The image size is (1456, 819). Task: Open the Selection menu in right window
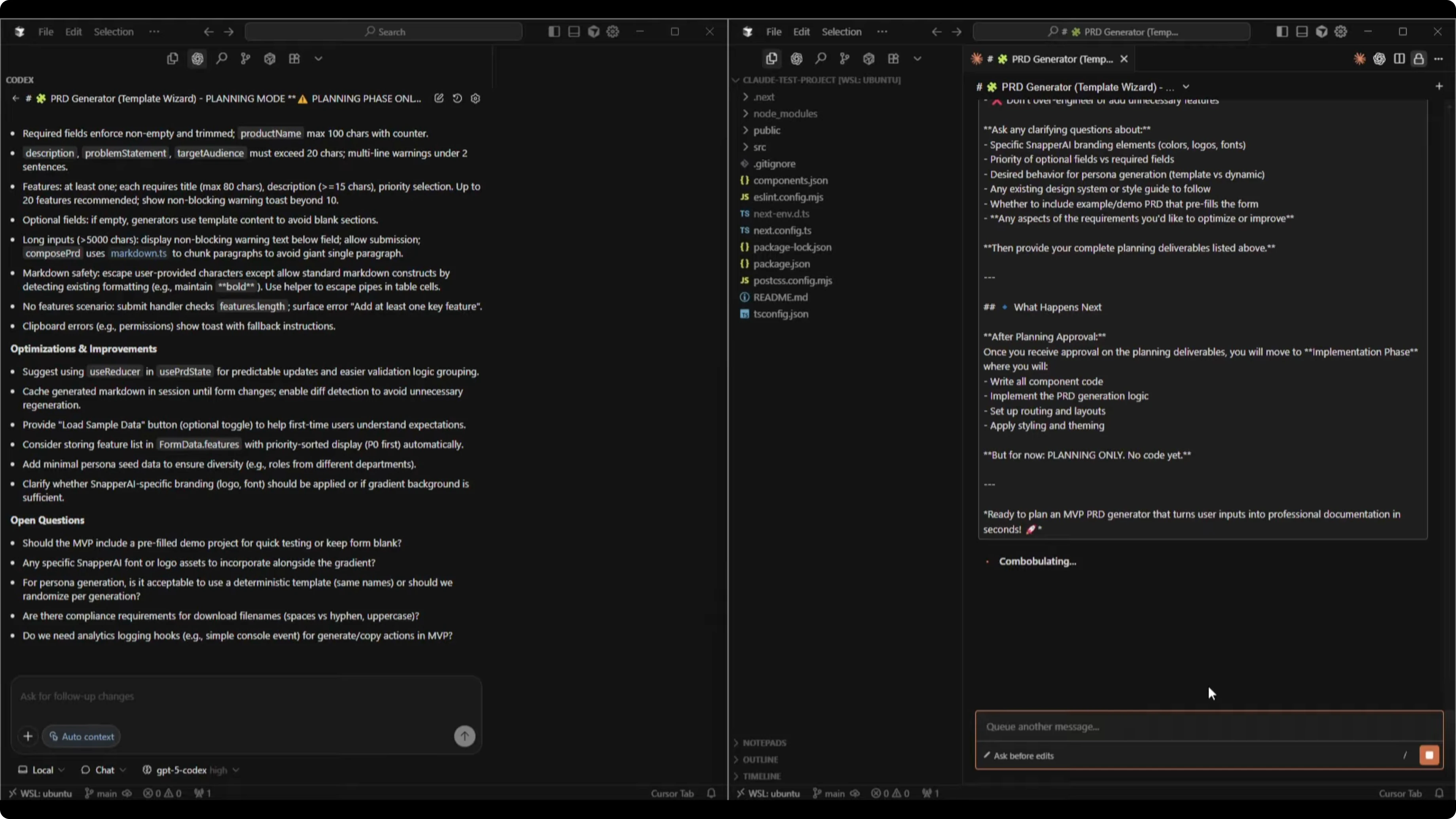tap(841, 32)
